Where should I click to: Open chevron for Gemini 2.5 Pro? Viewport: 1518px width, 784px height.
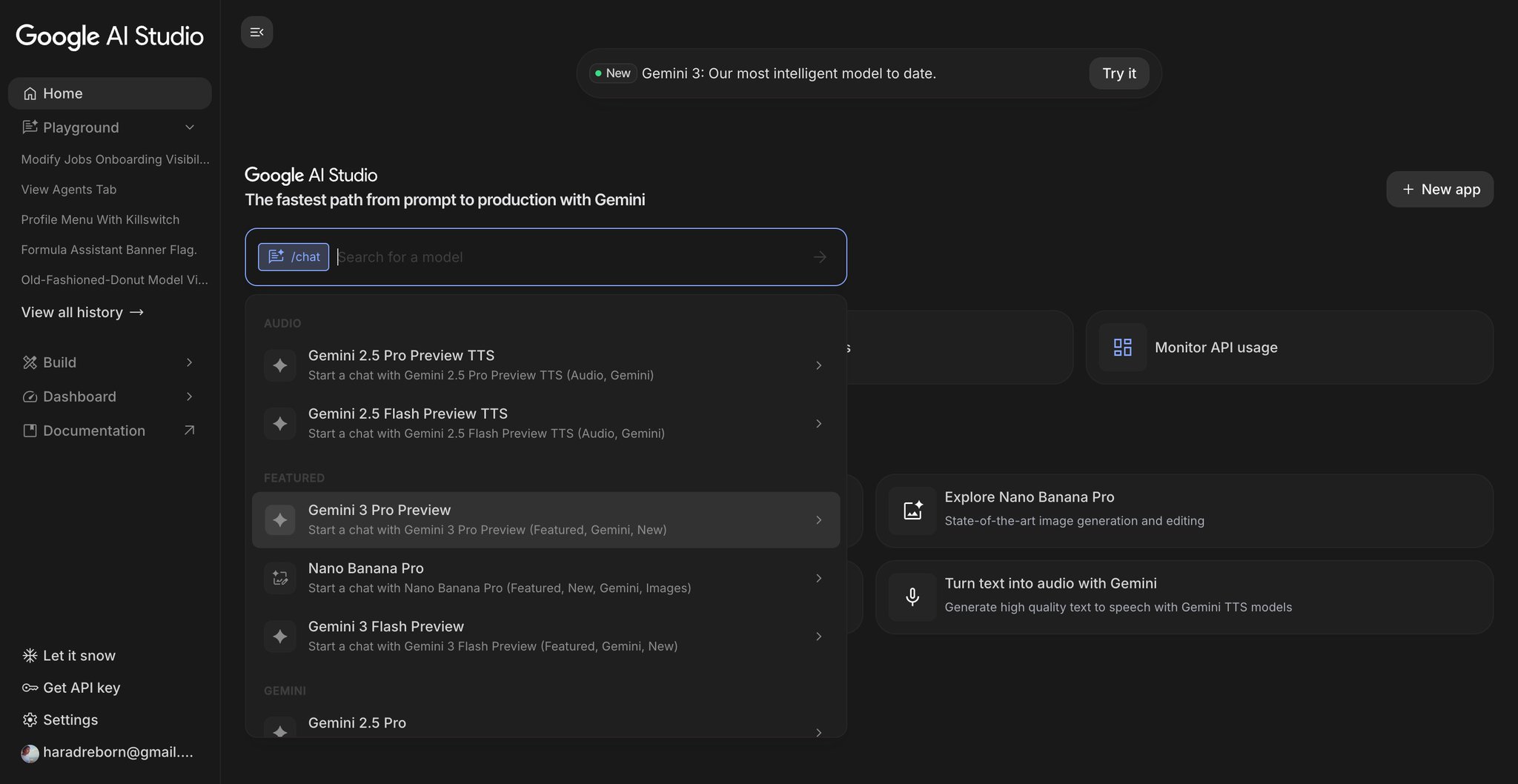[x=818, y=731]
